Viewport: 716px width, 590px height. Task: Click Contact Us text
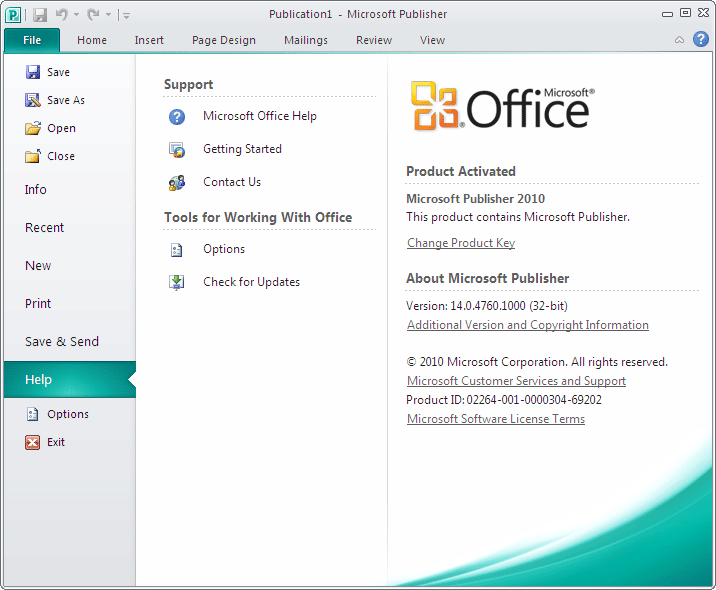[x=232, y=182]
